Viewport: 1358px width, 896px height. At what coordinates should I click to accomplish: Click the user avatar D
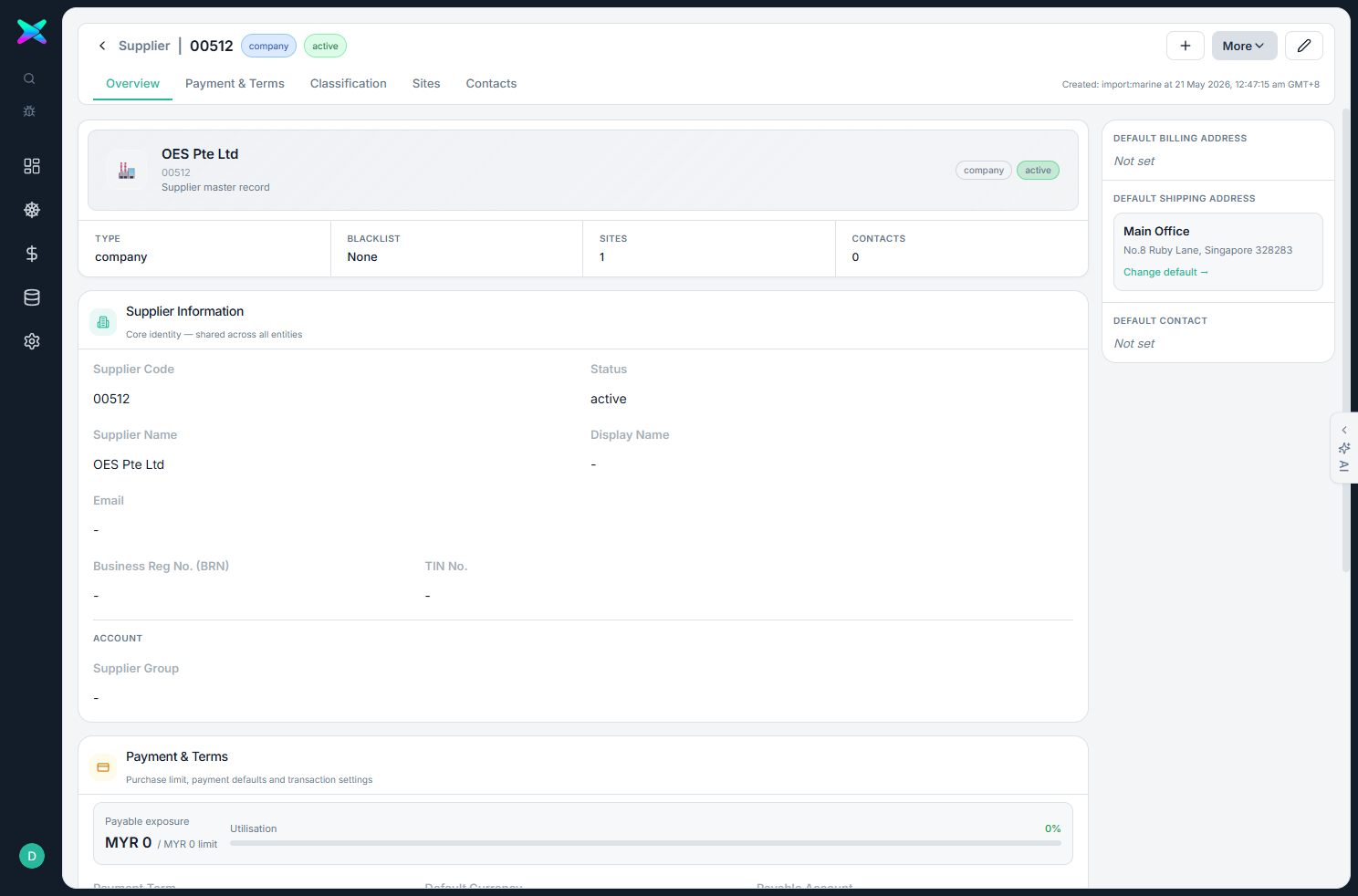click(x=32, y=856)
